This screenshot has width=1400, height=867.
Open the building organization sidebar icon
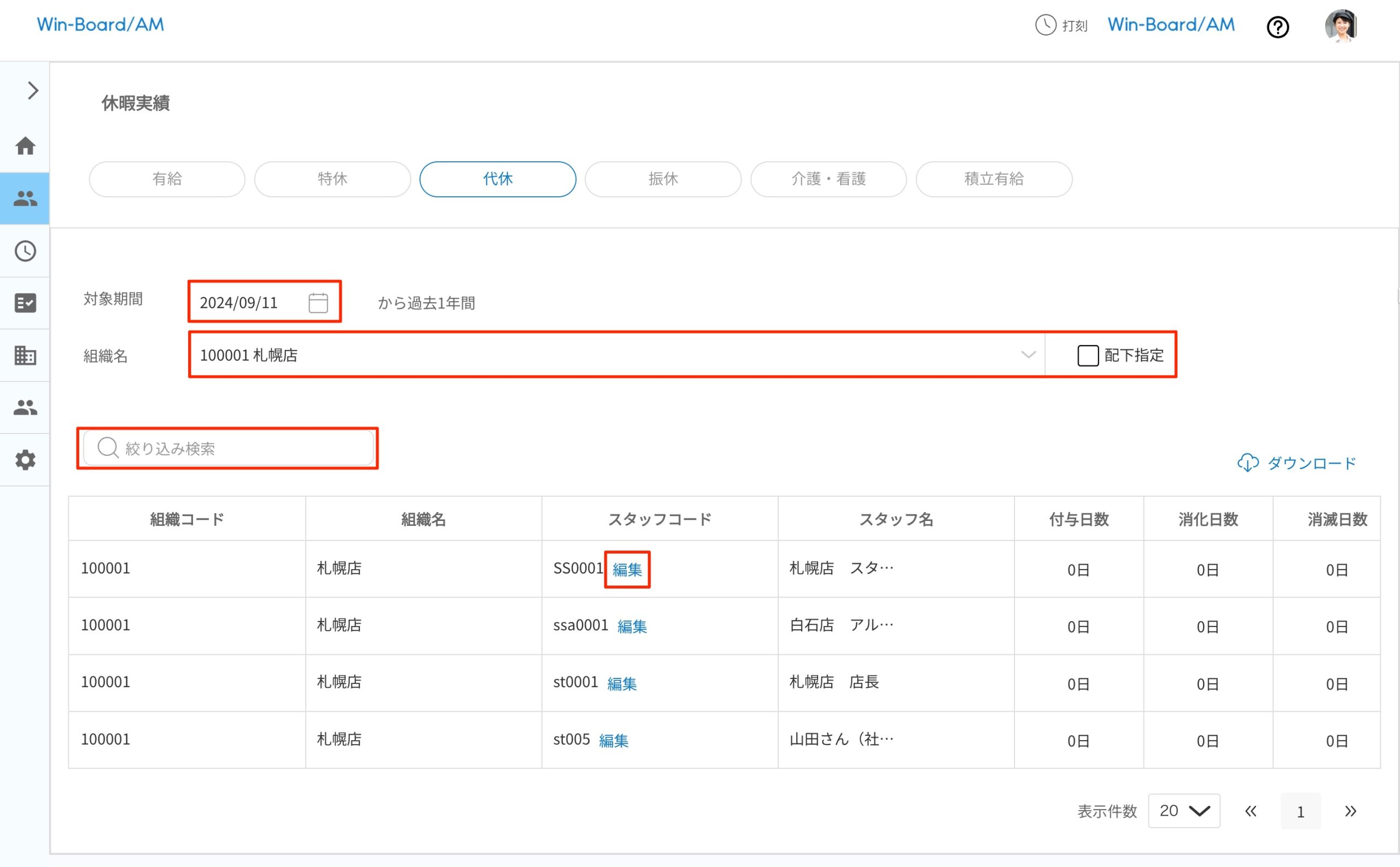pos(25,355)
